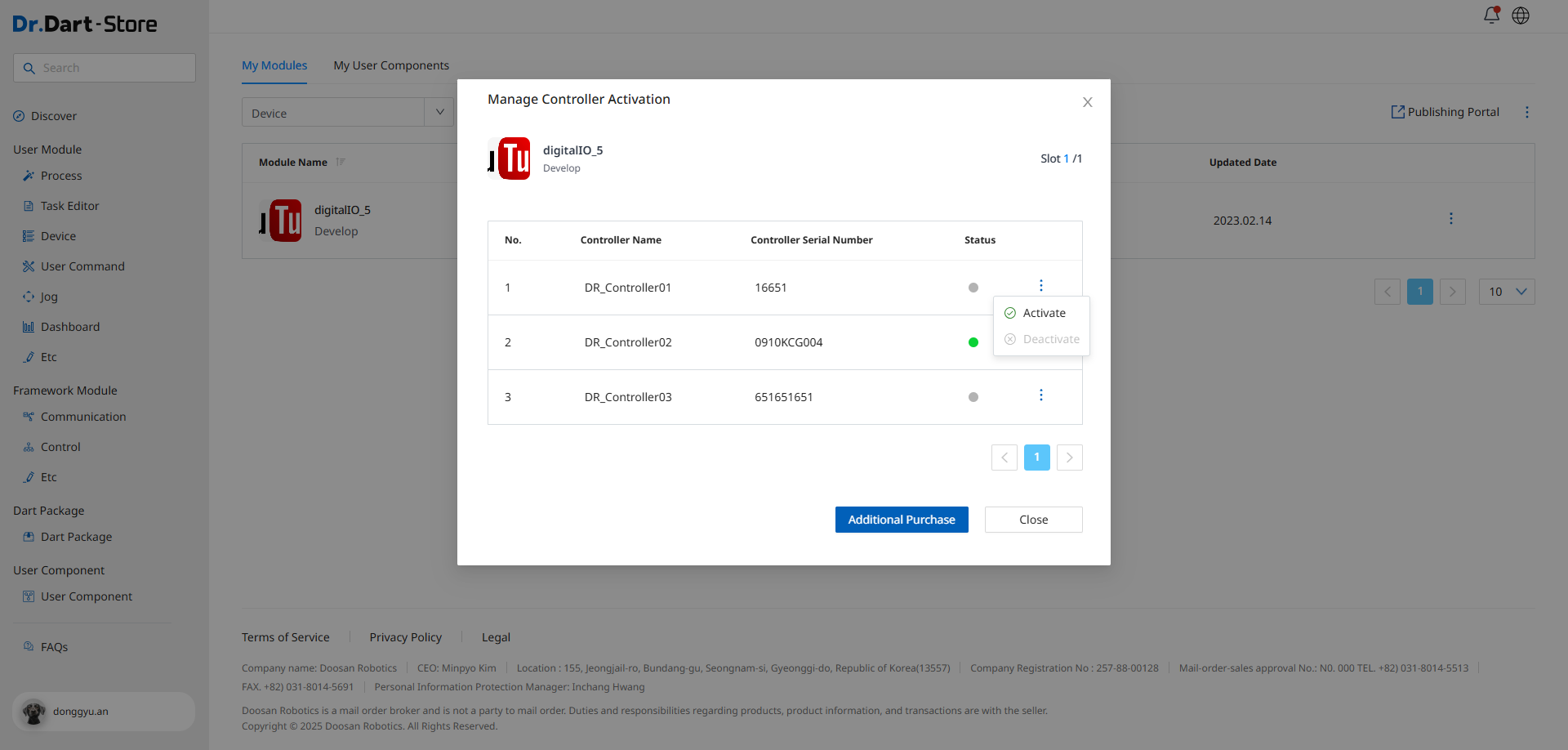Go to next page in dialog pagination

[1069, 458]
